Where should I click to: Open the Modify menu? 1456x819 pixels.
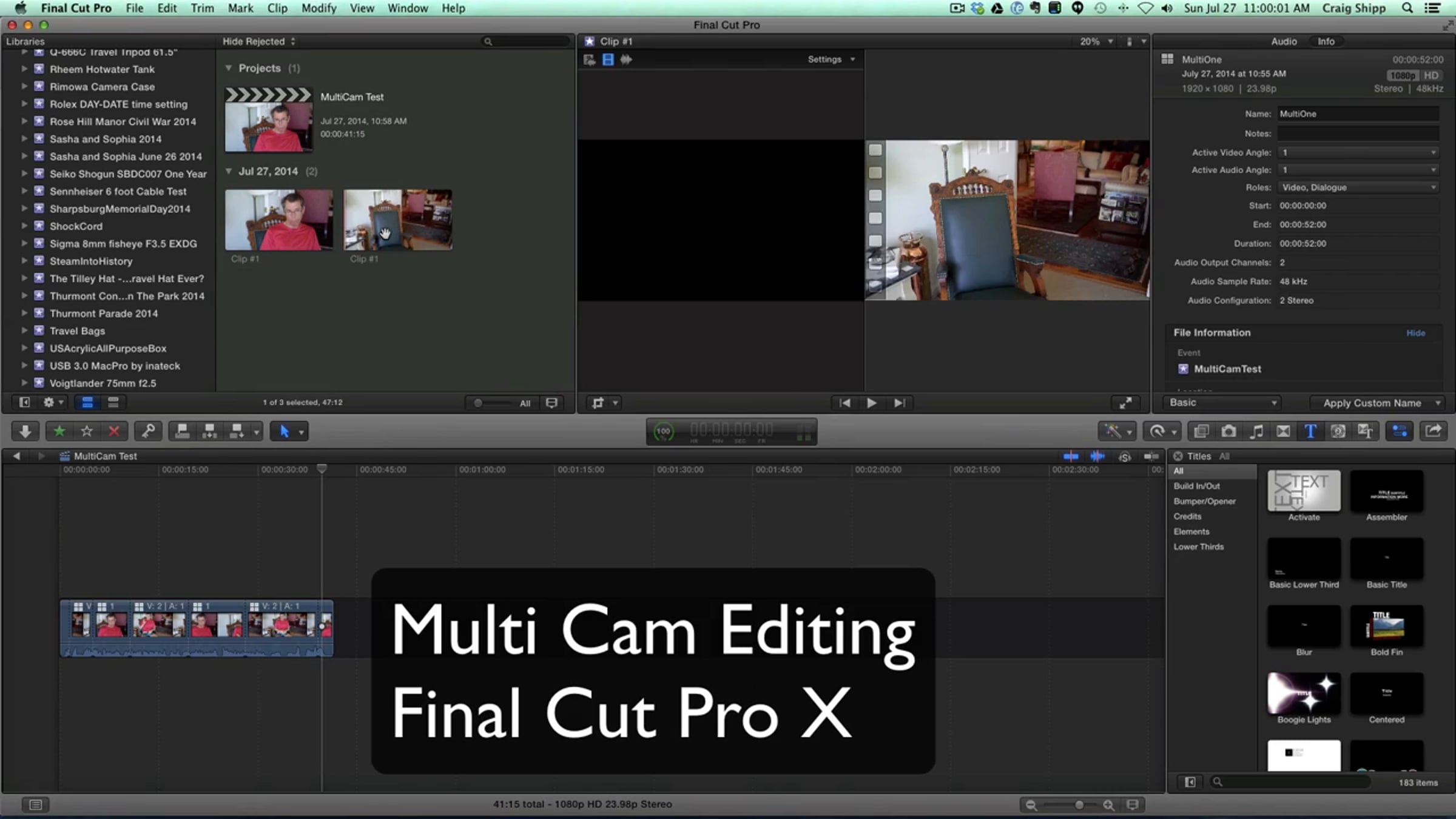pyautogui.click(x=318, y=8)
